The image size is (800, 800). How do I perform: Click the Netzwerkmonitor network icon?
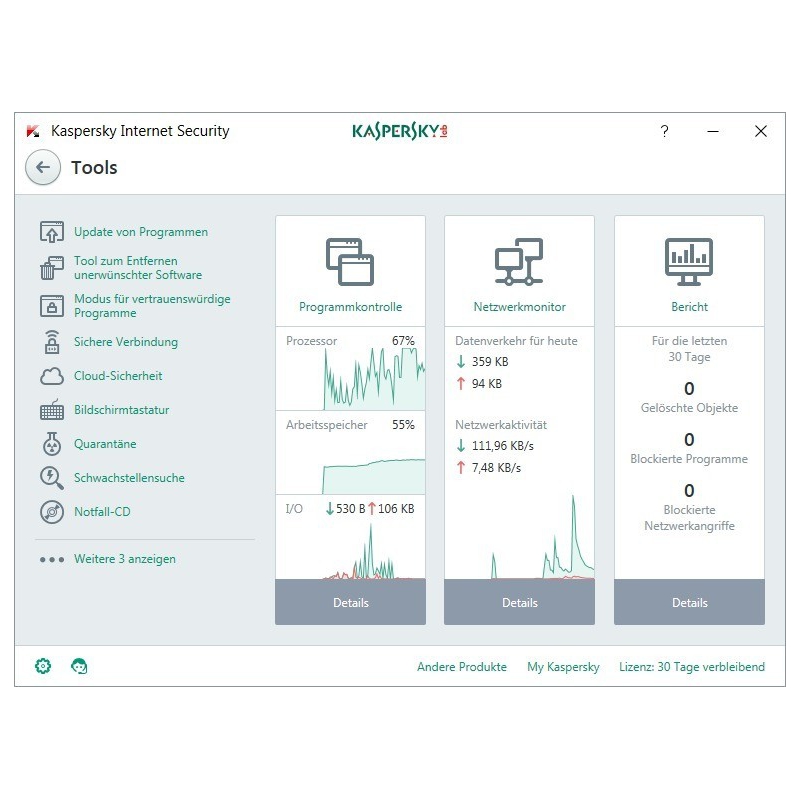tap(519, 262)
